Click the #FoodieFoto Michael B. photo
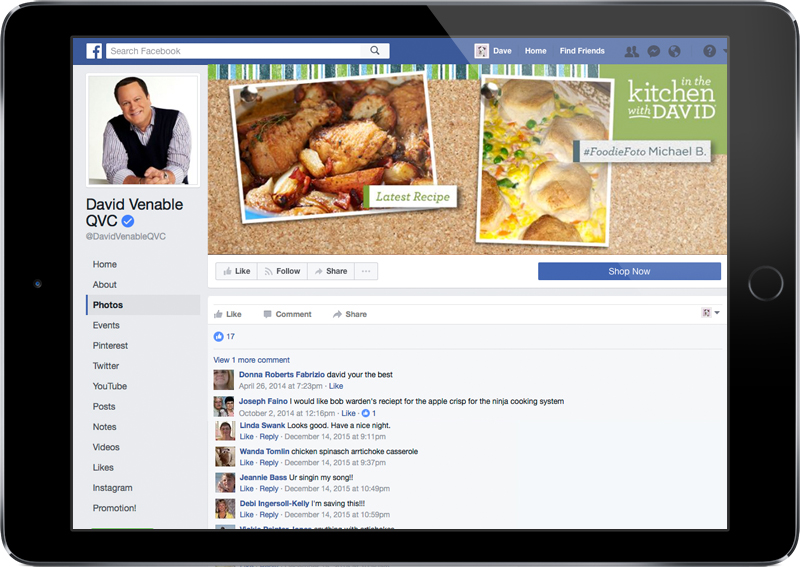The image size is (800, 567). point(545,160)
